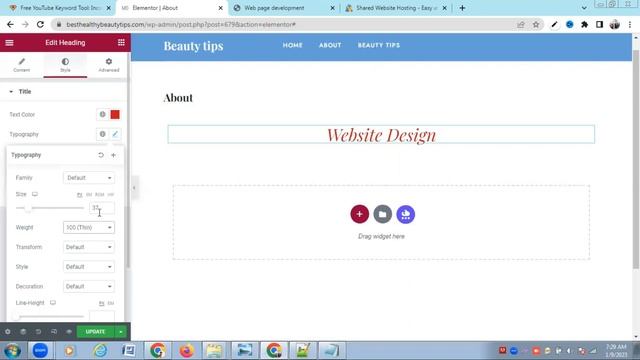
Task: Open the Elementor hamburger menu
Action: (9, 42)
